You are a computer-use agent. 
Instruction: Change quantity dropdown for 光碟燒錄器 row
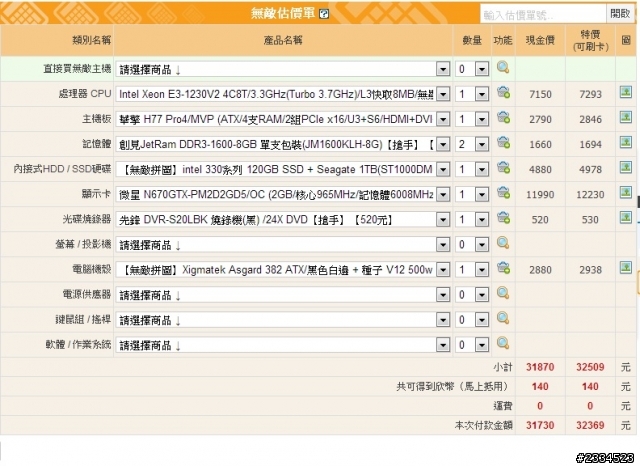coord(472,220)
